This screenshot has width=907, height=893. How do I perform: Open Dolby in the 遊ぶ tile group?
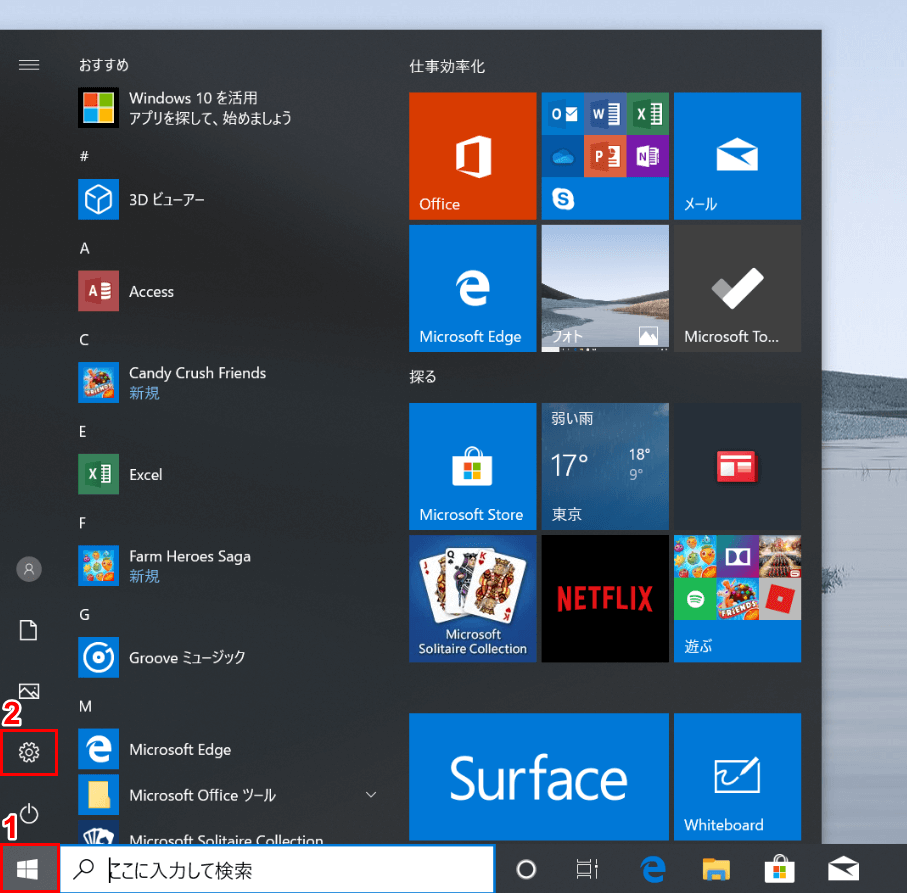[738, 556]
